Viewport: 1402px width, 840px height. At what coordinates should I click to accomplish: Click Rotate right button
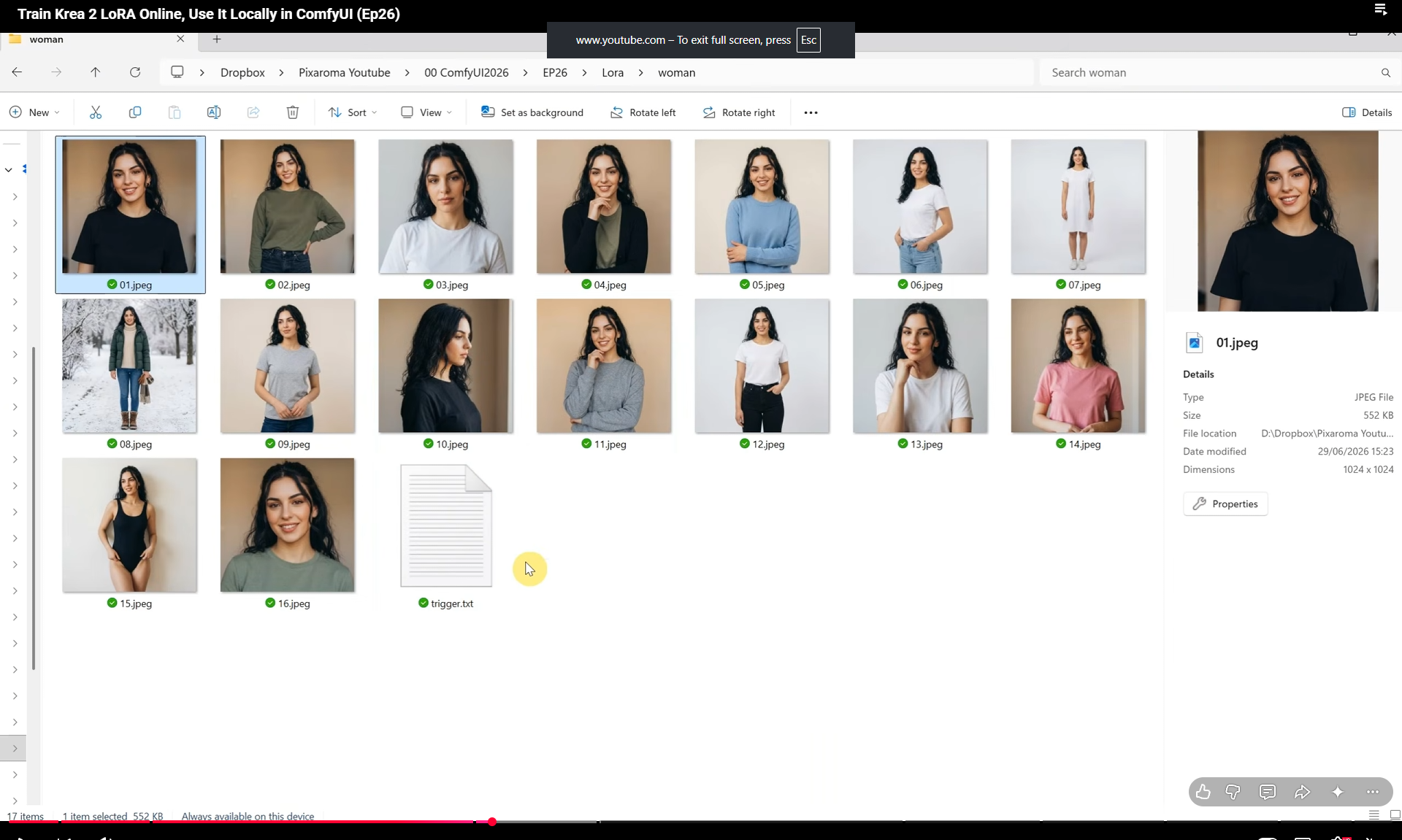click(x=738, y=112)
